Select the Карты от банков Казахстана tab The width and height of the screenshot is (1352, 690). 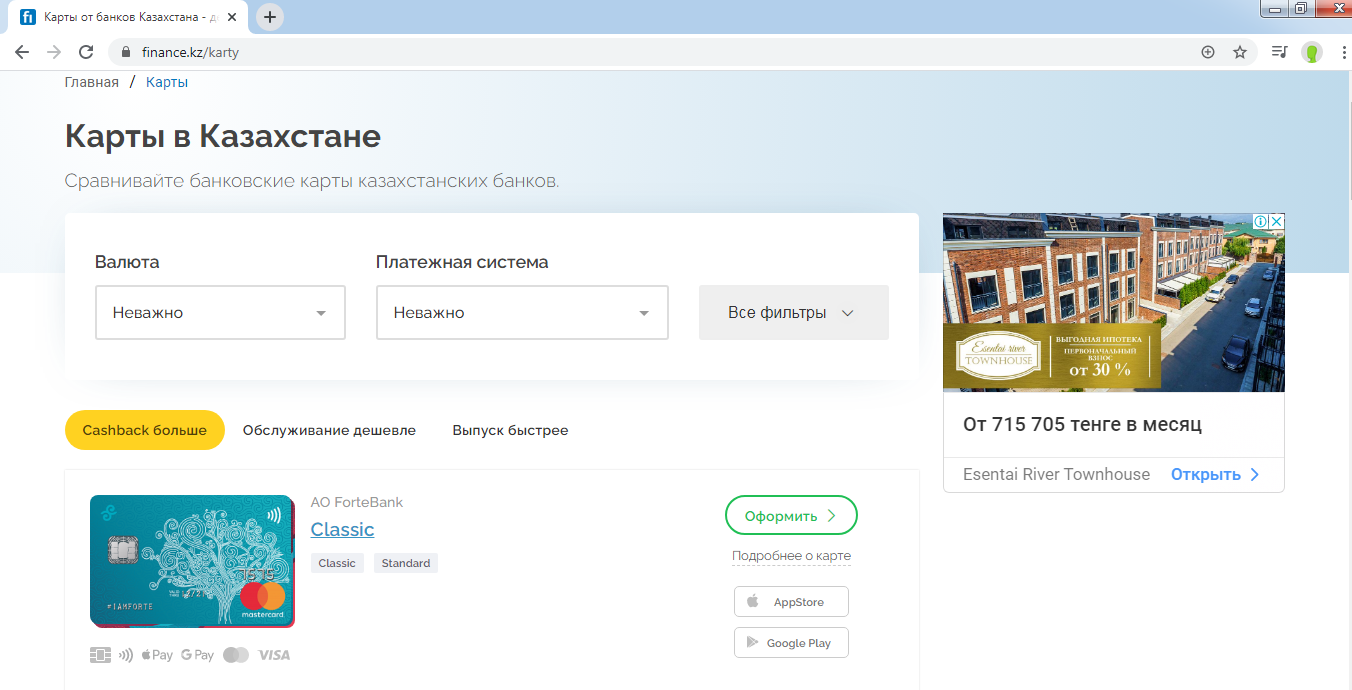(130, 17)
